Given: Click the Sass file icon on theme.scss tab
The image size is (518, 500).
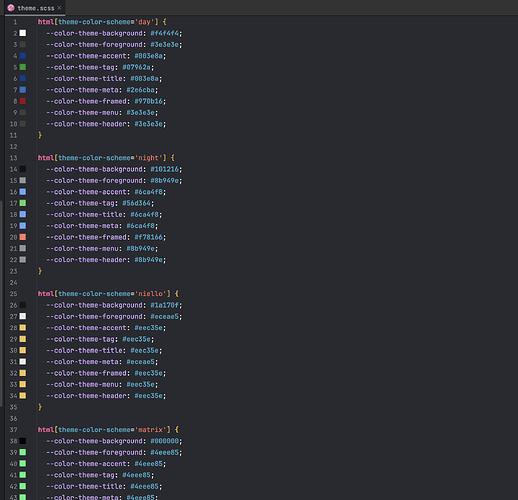Looking at the screenshot, I should 11,8.
